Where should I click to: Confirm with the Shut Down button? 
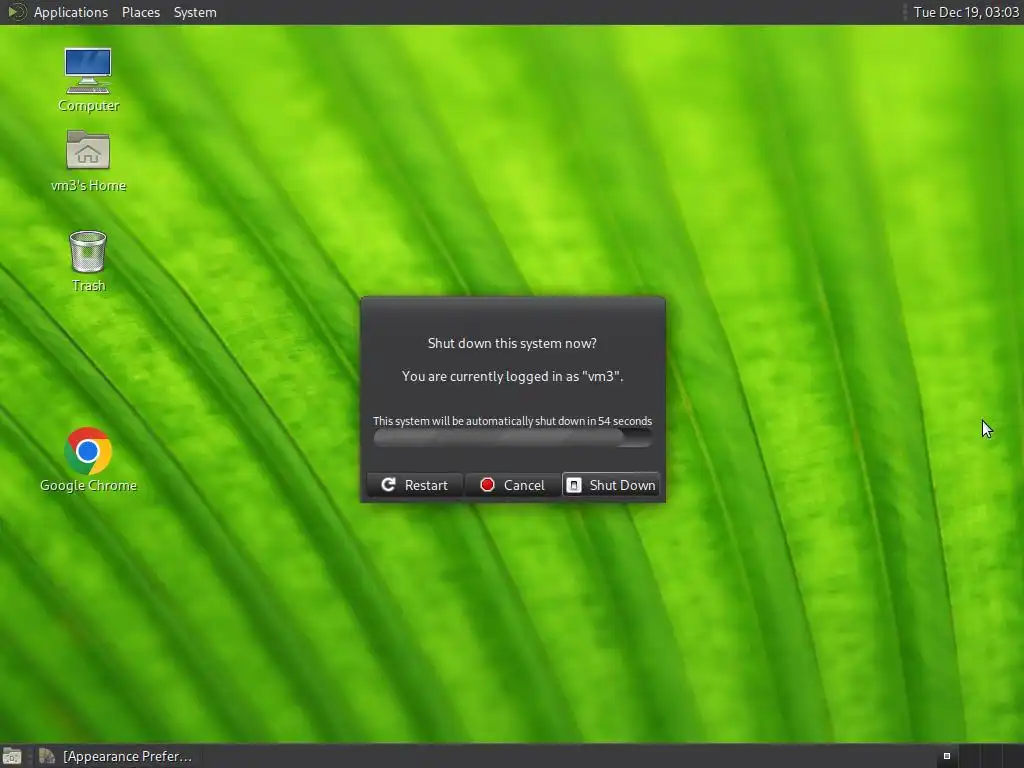[611, 485]
